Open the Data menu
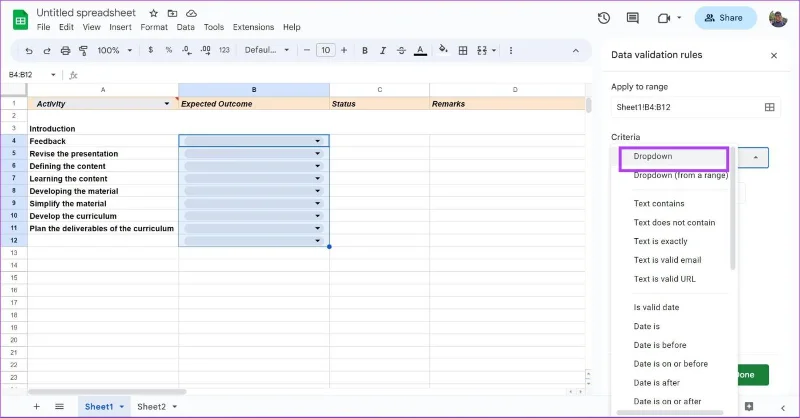The image size is (800, 418). click(x=186, y=27)
